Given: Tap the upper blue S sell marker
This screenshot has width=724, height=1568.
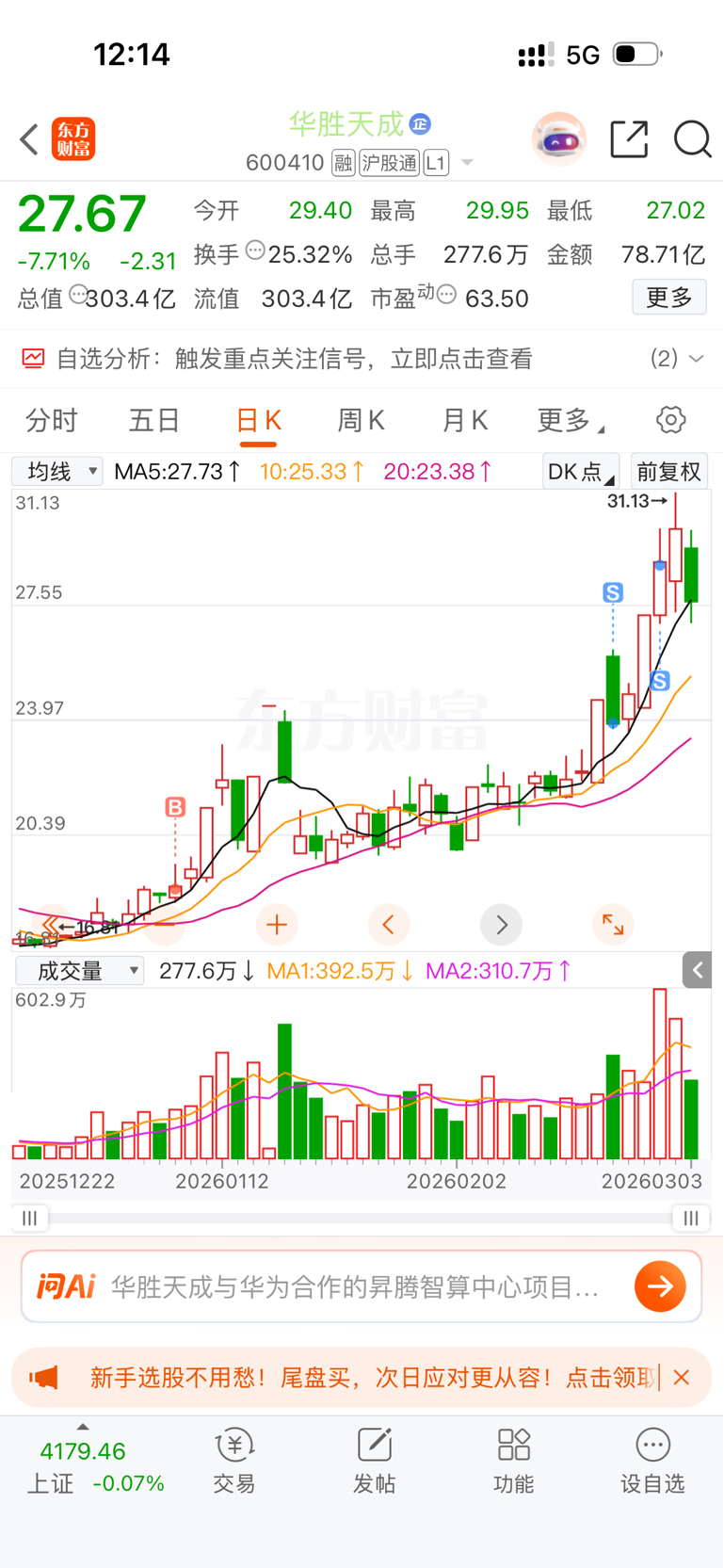Looking at the screenshot, I should (x=613, y=592).
